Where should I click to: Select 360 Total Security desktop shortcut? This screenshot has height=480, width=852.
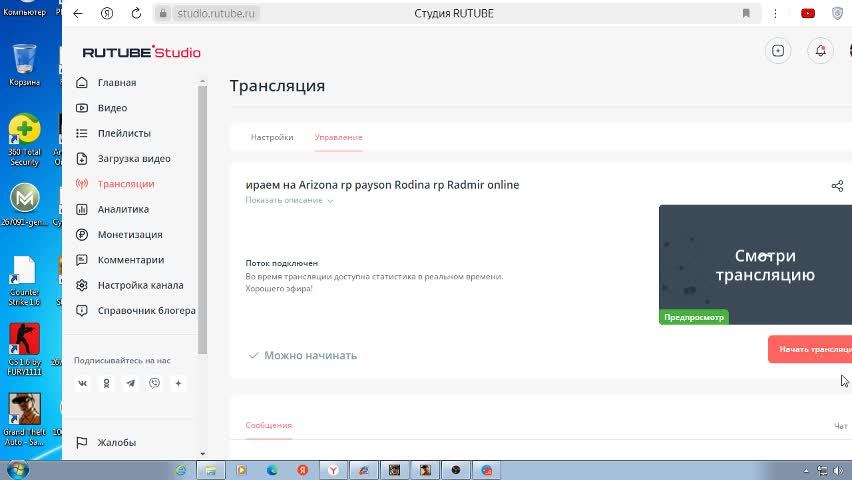(x=24, y=140)
